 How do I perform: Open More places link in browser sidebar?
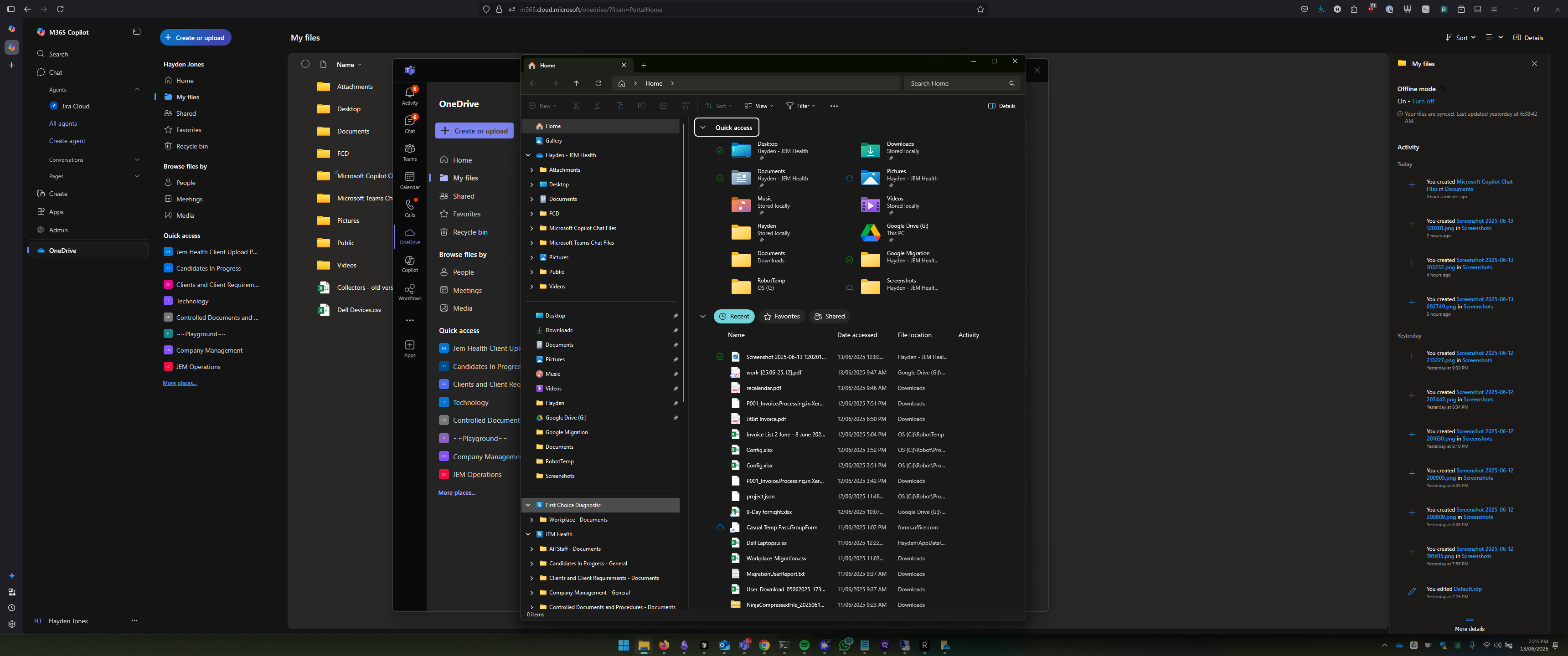click(180, 384)
